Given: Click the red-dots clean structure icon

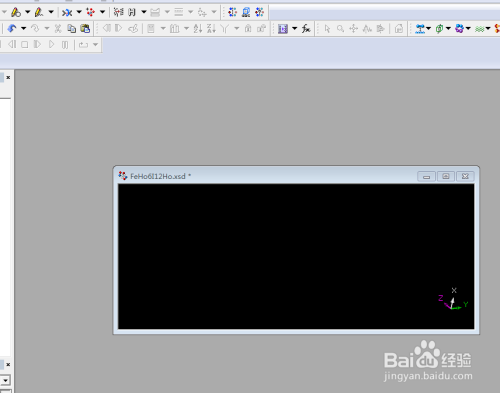Looking at the screenshot, I should 90,12.
